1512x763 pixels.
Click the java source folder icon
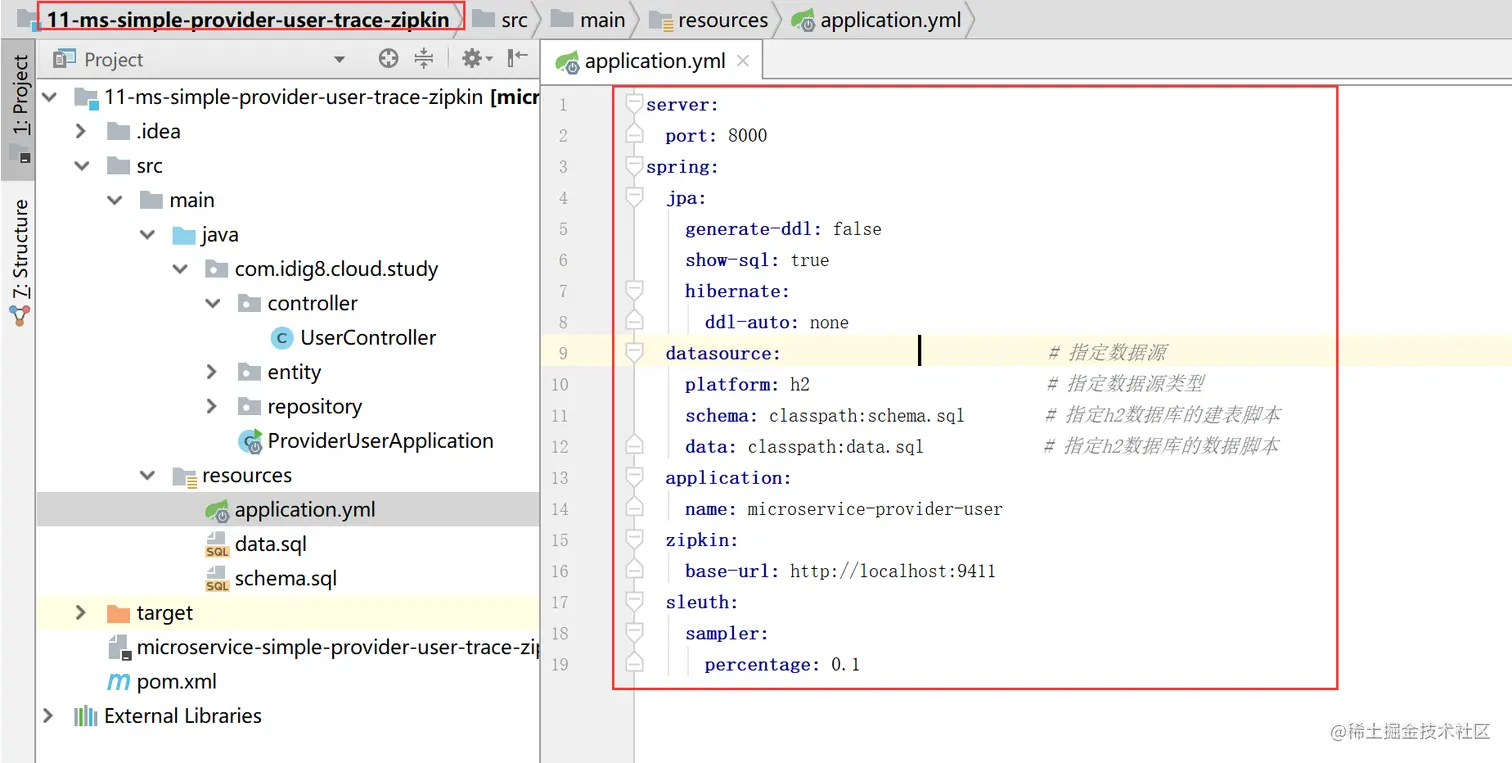pos(184,235)
